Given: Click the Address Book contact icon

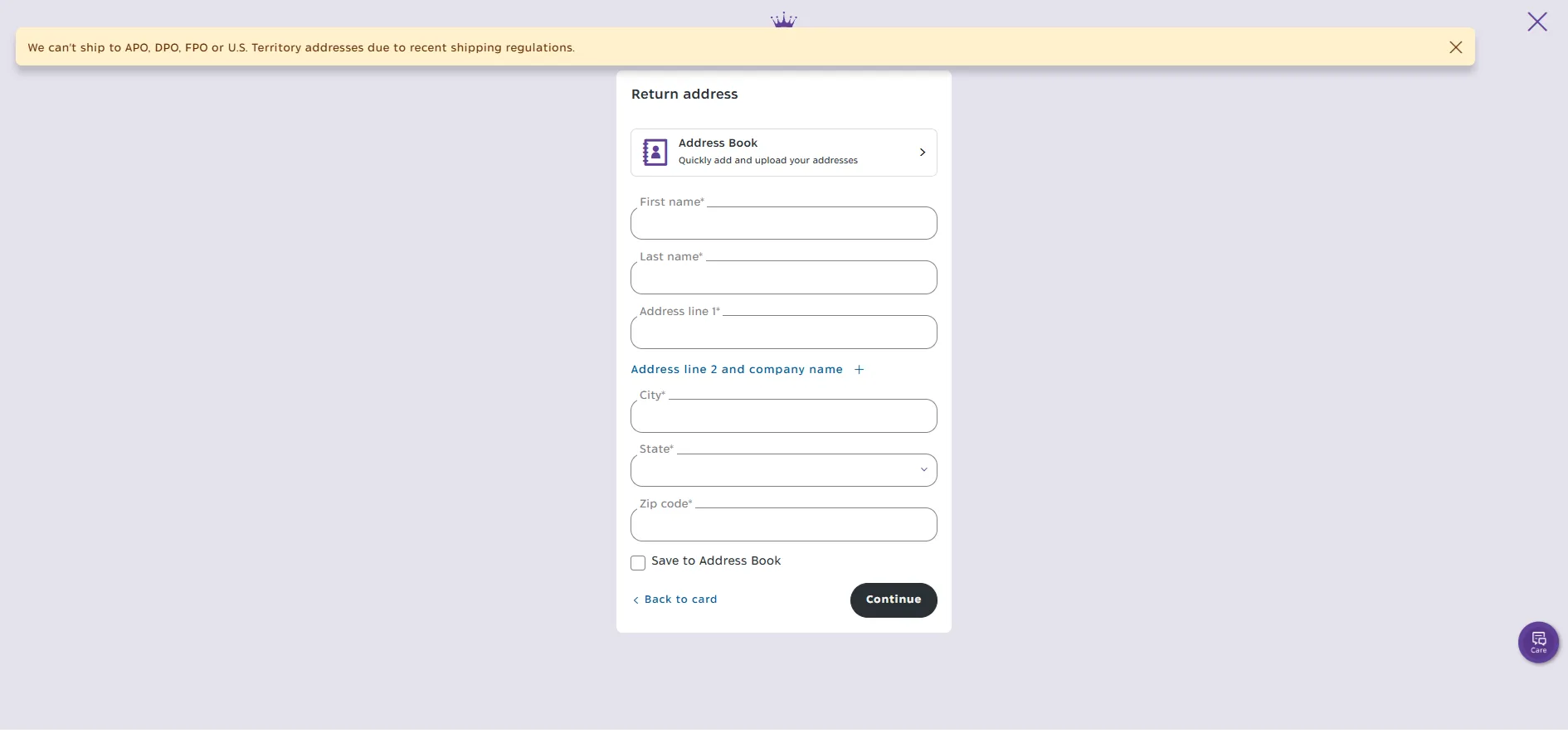Looking at the screenshot, I should click(655, 153).
